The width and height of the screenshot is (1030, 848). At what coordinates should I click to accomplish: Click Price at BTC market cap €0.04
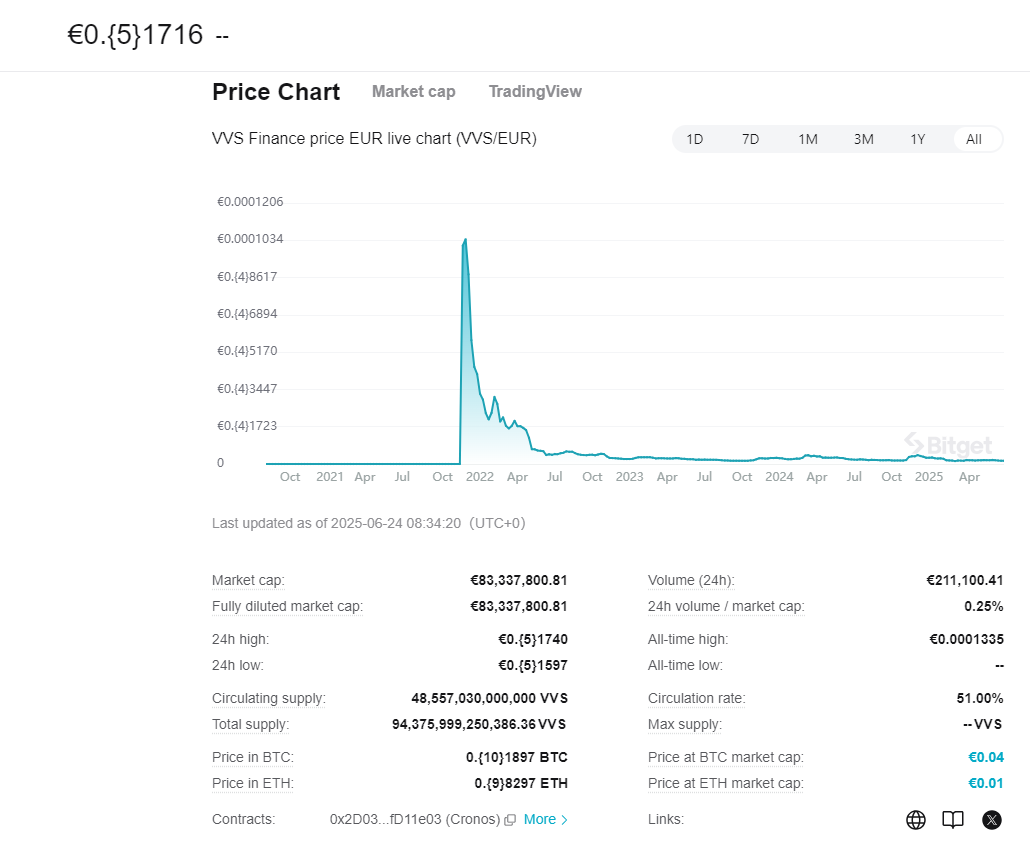point(986,757)
